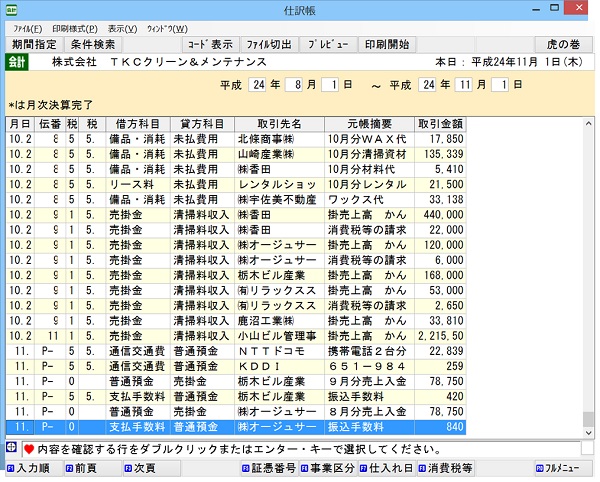The image size is (600, 482).
Task: Select the KDDI row
Action: (x=236, y=366)
